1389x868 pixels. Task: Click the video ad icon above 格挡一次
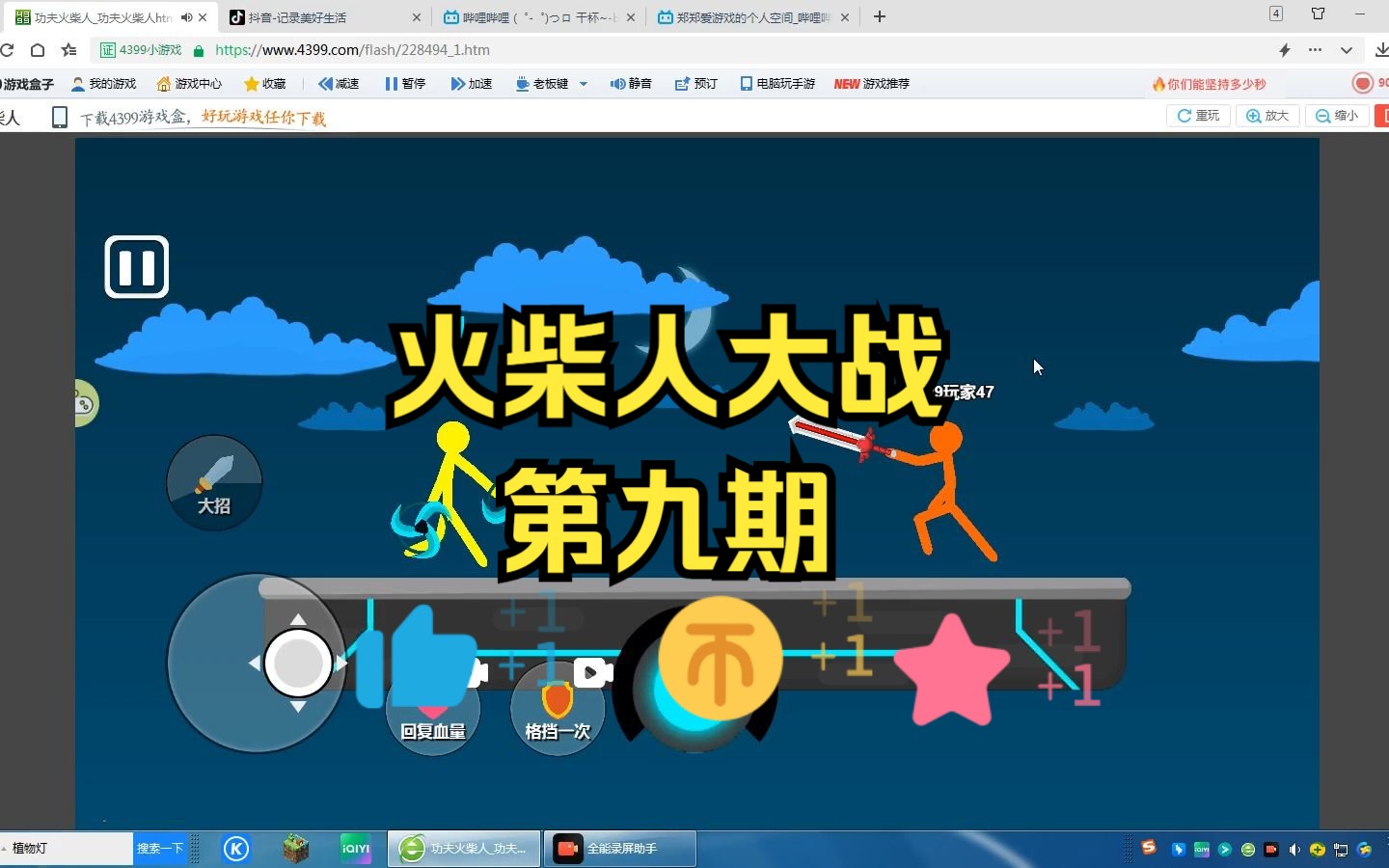click(x=592, y=672)
